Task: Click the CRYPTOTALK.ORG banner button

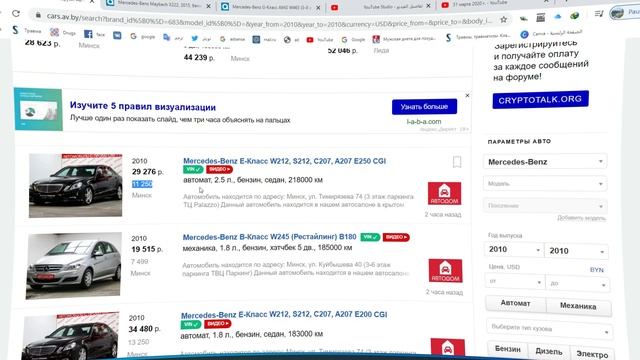Action: click(540, 99)
